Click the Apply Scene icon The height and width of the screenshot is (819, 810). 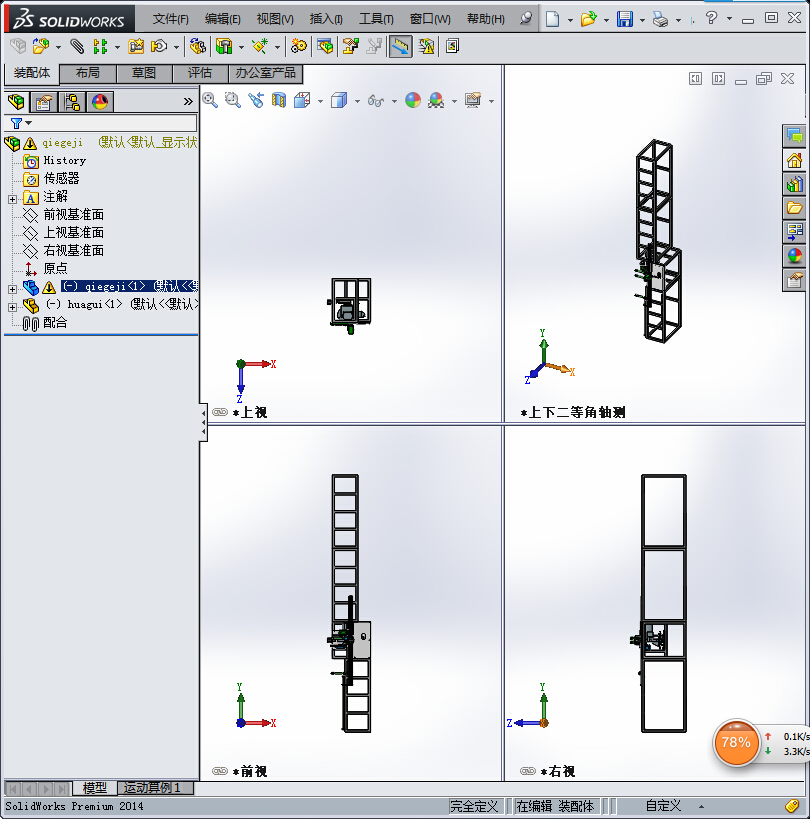436,100
